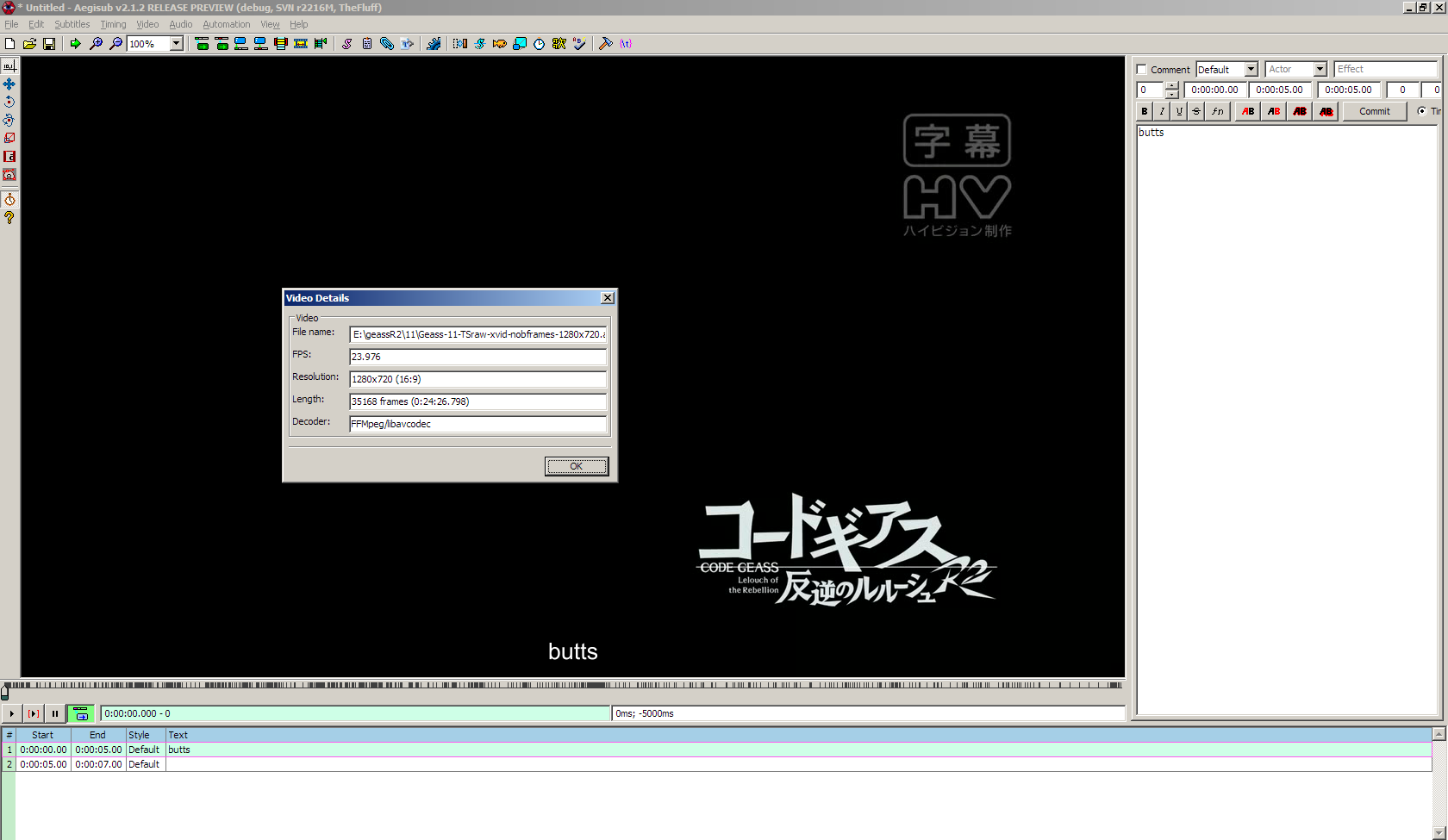This screenshot has width=1448, height=840.
Task: Choose shadow color AB swatch
Action: (1326, 111)
